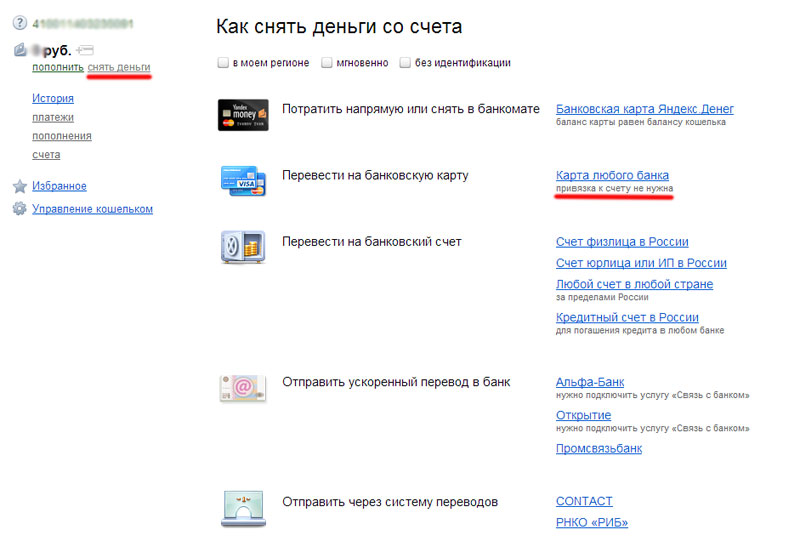Click note 'привязка к счету не нужна'

pos(614,188)
